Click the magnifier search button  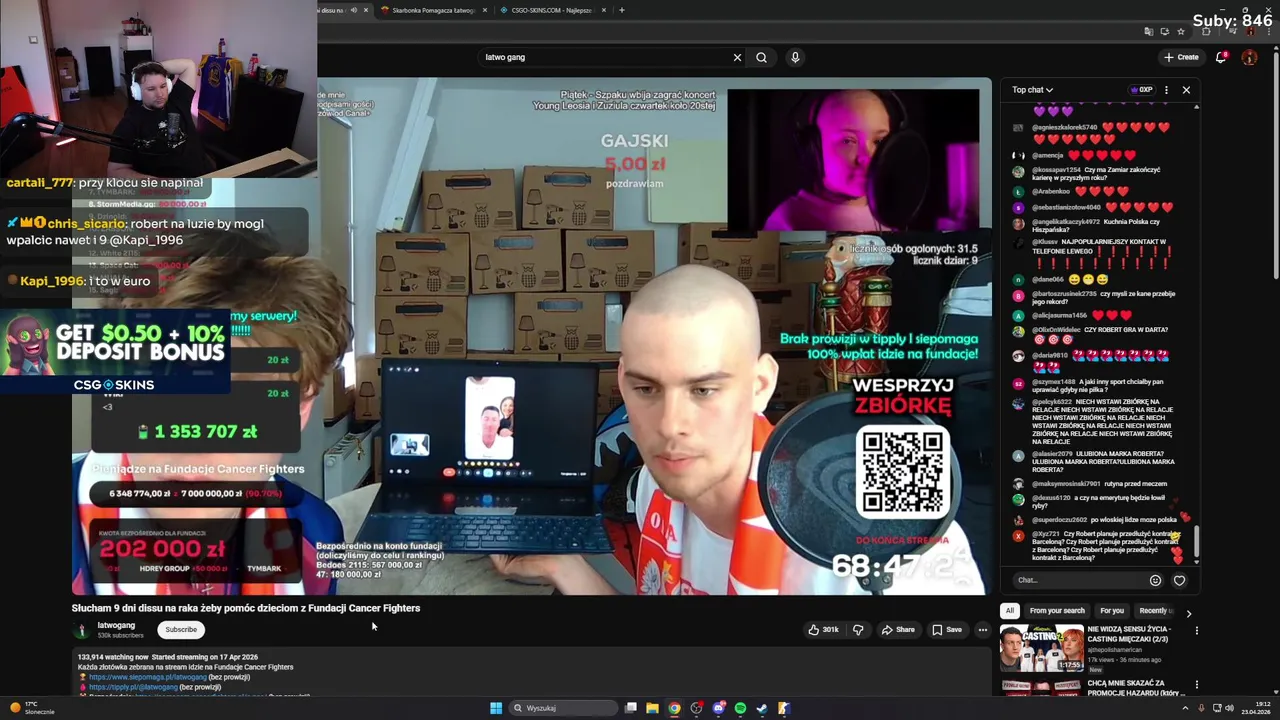coord(761,57)
